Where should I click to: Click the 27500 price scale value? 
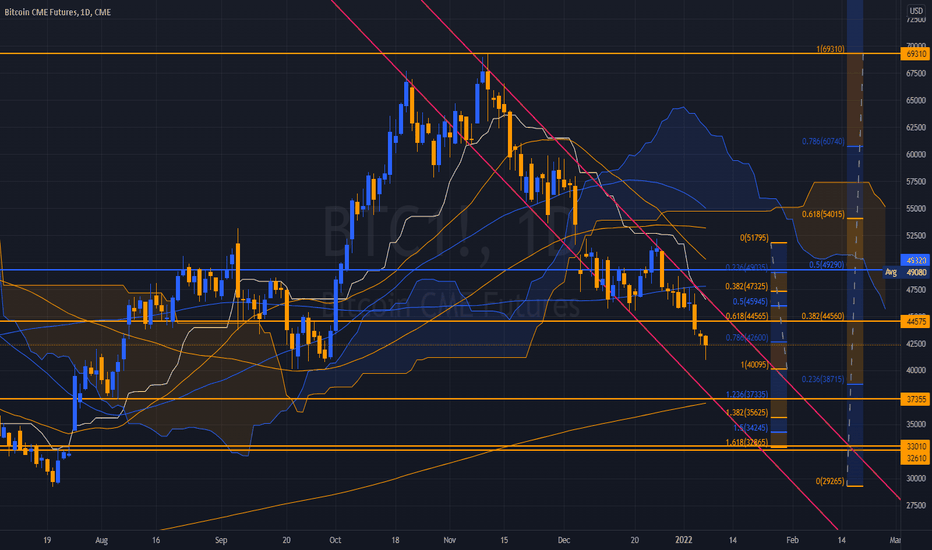point(915,505)
